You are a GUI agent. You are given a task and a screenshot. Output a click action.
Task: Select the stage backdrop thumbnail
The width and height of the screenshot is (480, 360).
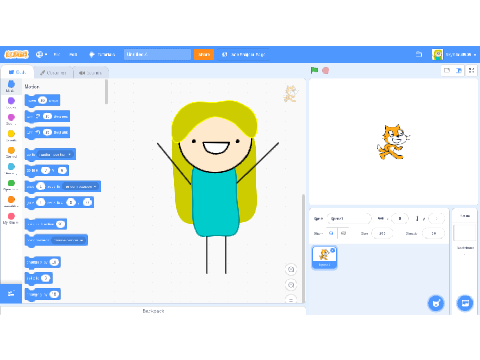pos(465,232)
